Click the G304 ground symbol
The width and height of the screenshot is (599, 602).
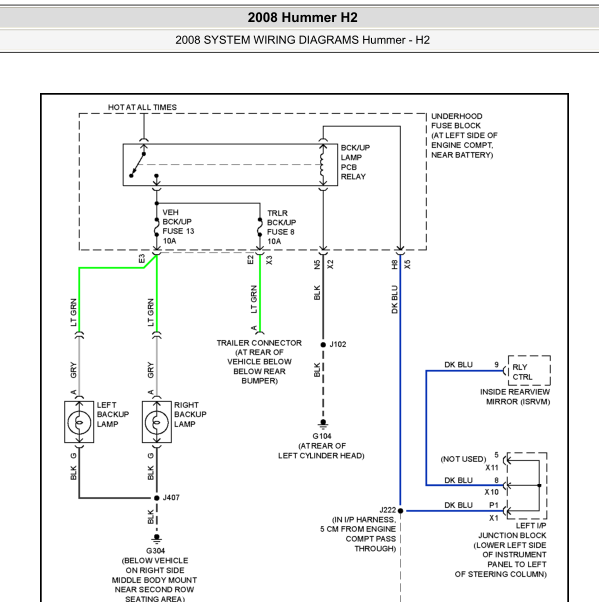pos(157,538)
